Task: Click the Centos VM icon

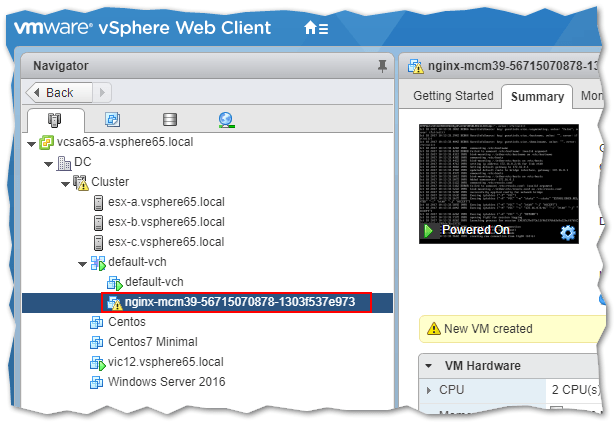Action: click(x=97, y=323)
